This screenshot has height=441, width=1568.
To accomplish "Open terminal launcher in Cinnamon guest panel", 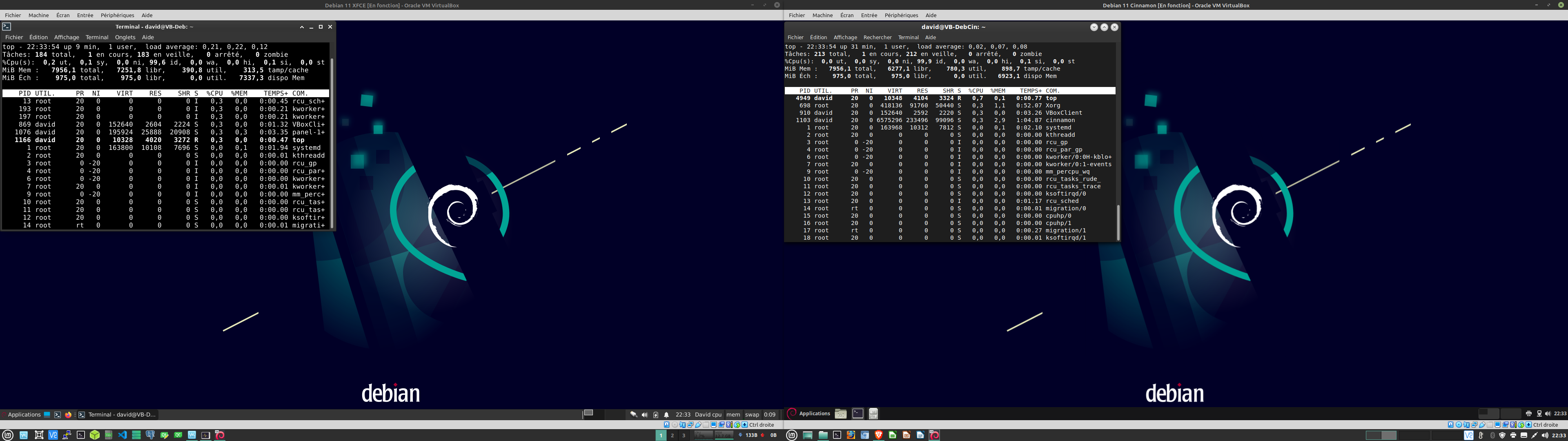I will pyautogui.click(x=857, y=414).
